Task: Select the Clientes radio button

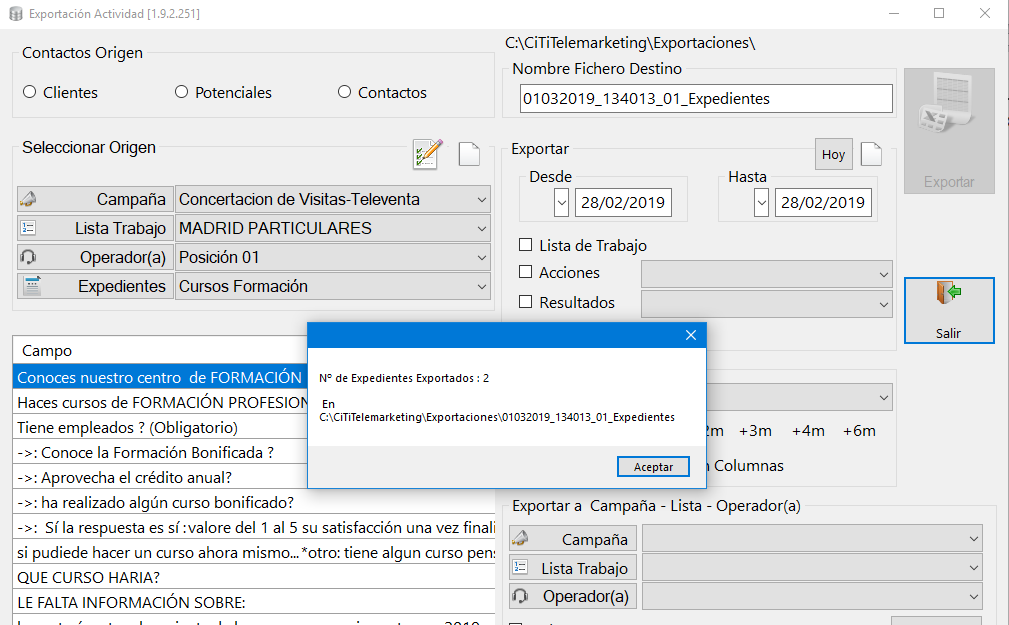Action: (x=30, y=92)
